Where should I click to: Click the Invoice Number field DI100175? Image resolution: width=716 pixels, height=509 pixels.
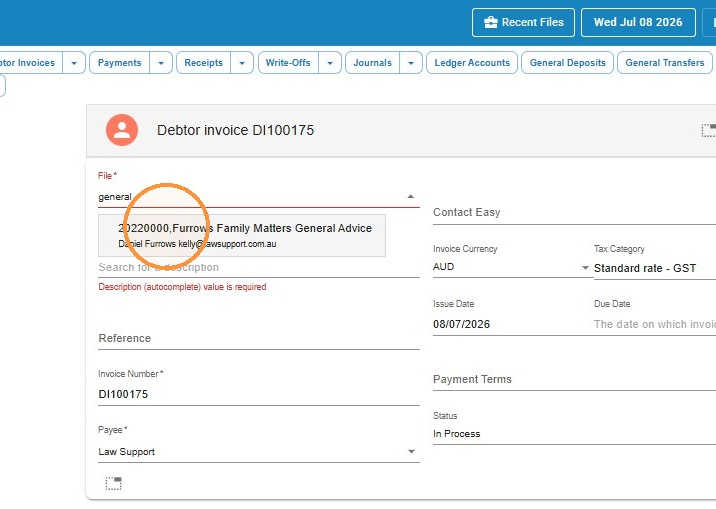point(259,394)
